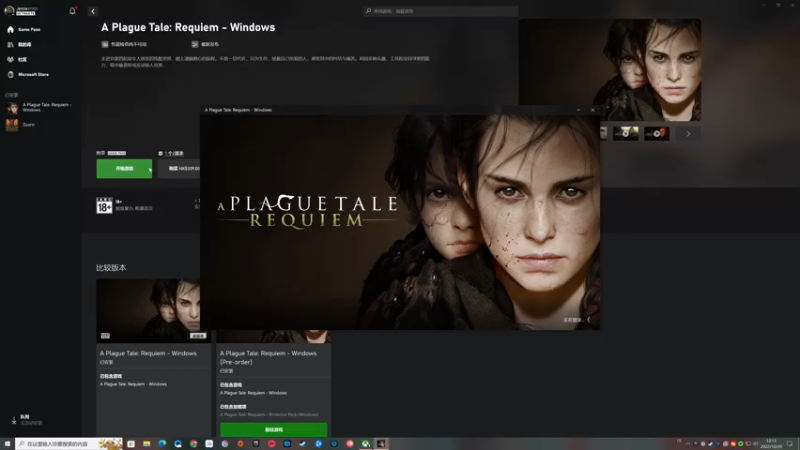Click green button on Pre-order edition card
The image size is (800, 450).
pyautogui.click(x=273, y=430)
